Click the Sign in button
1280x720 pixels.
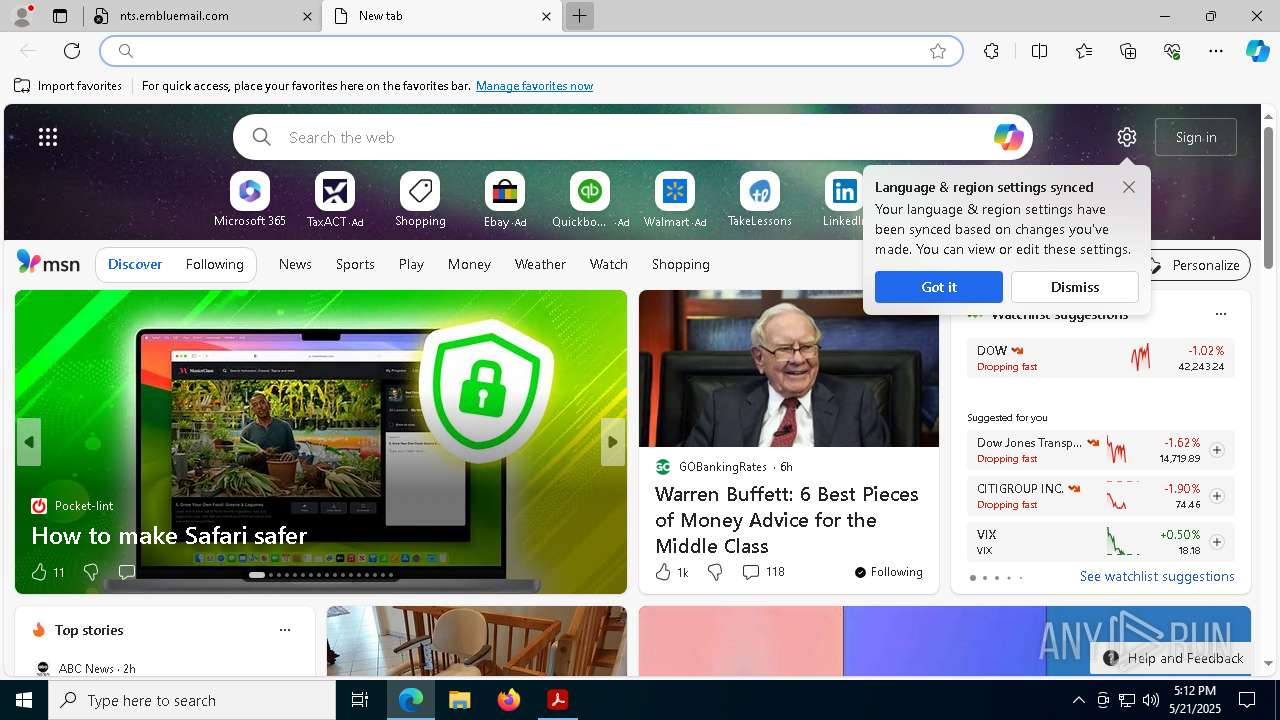point(1196,137)
